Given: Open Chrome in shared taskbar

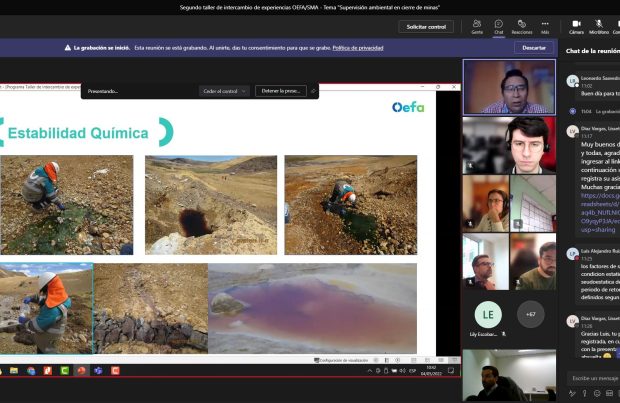Looking at the screenshot, I should [x=31, y=371].
